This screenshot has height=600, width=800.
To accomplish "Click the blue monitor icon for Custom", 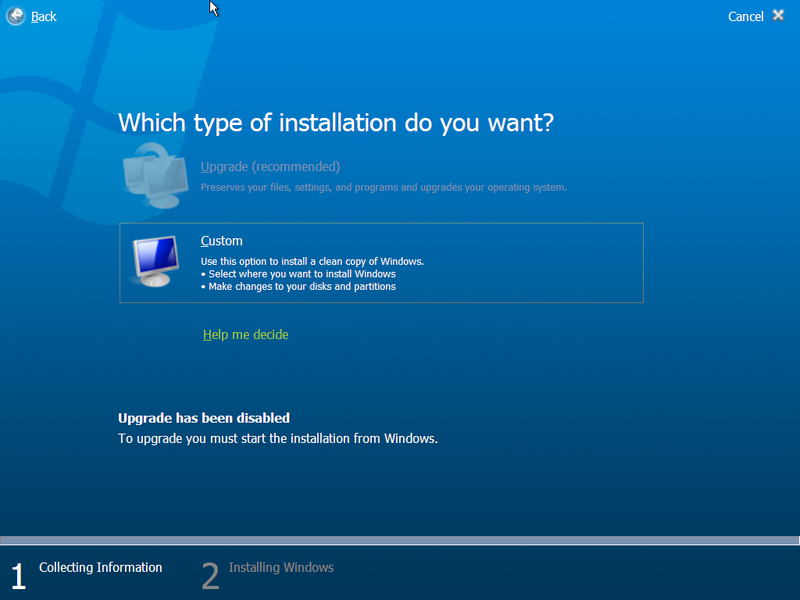I will click(155, 261).
